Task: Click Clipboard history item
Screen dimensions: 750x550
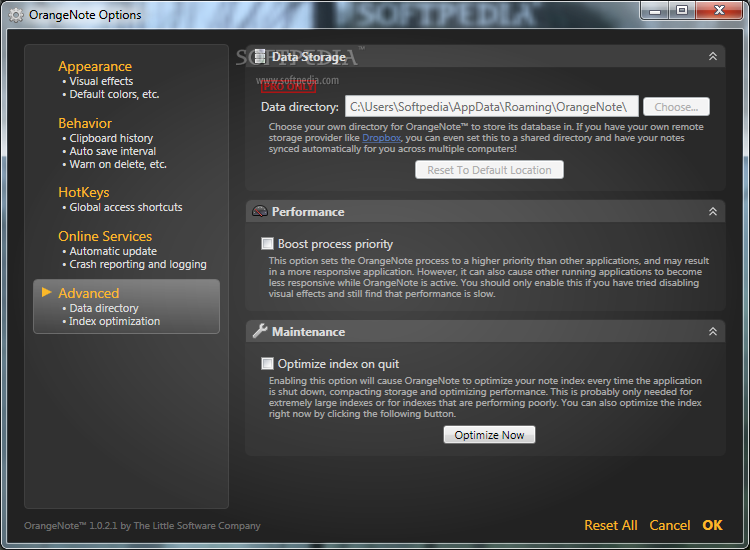Action: pyautogui.click(x=111, y=138)
